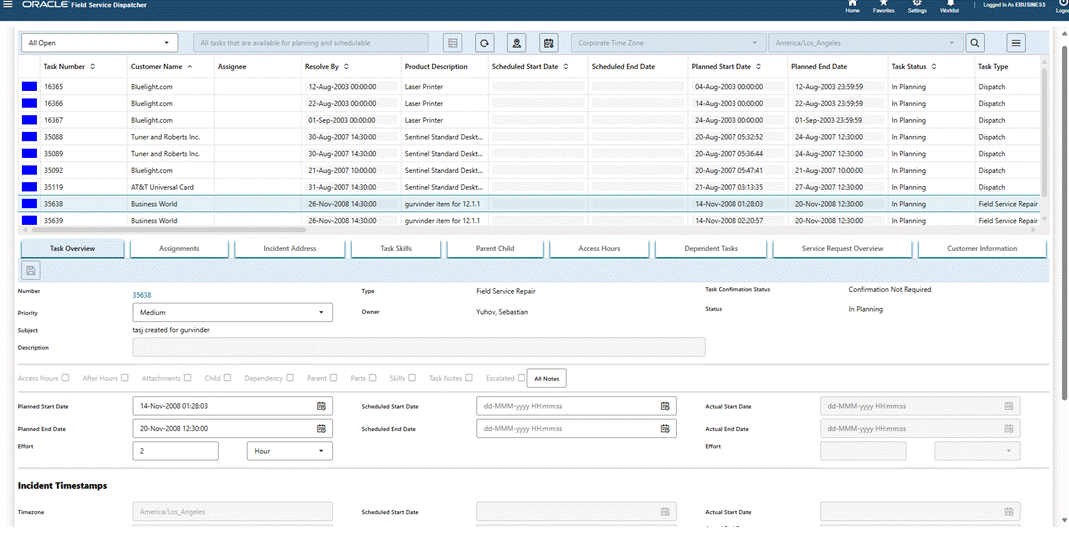The height and width of the screenshot is (540, 1069).
Task: Enable the Task Notes checkbox
Action: pyautogui.click(x=469, y=378)
